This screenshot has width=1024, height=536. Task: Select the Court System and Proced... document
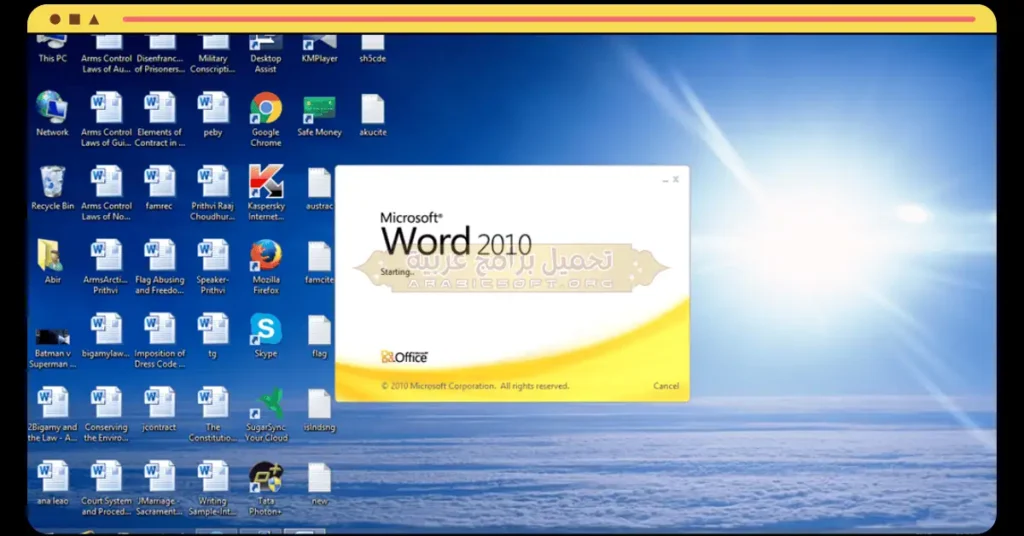click(106, 477)
